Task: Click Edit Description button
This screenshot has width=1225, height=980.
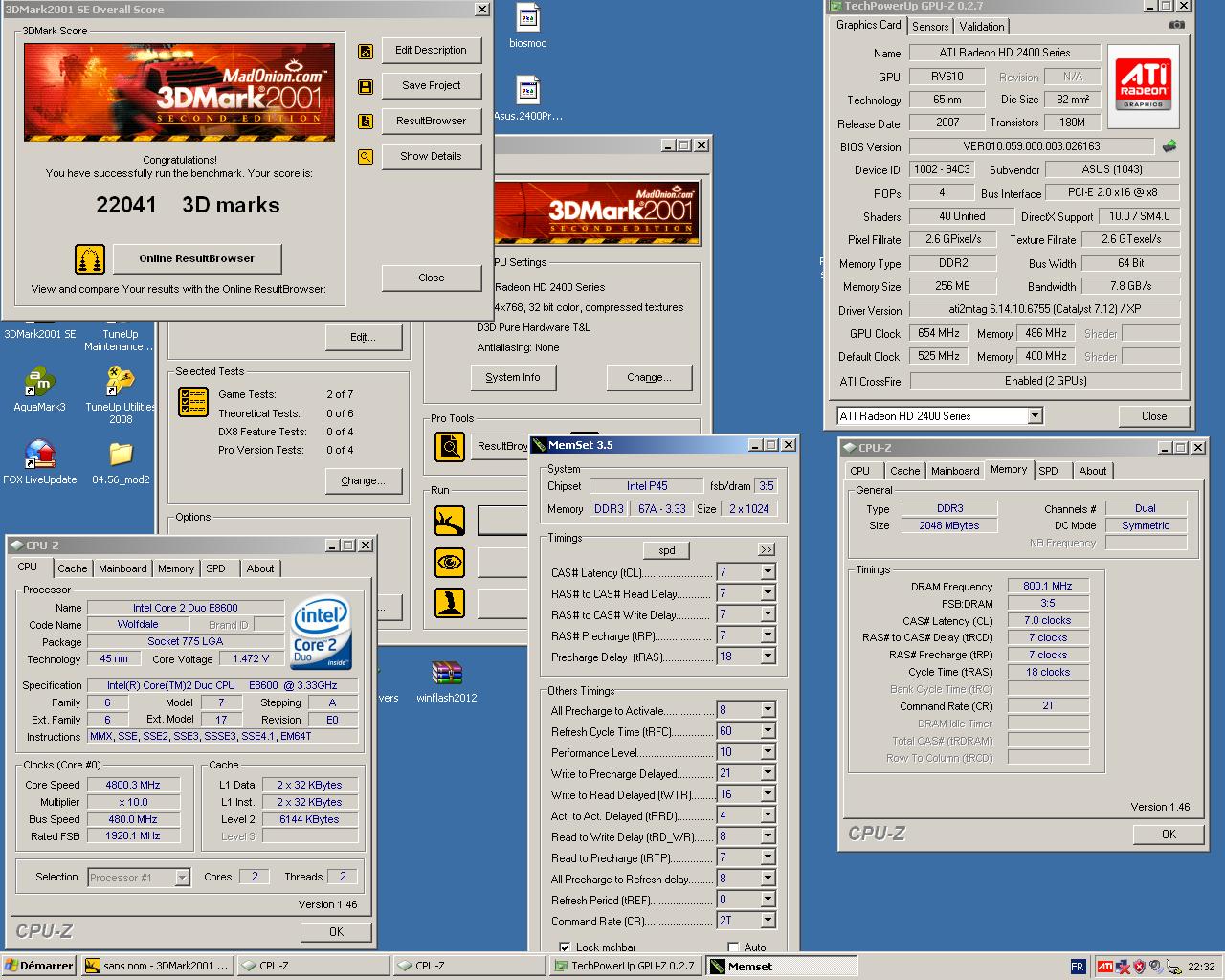Action: [431, 51]
